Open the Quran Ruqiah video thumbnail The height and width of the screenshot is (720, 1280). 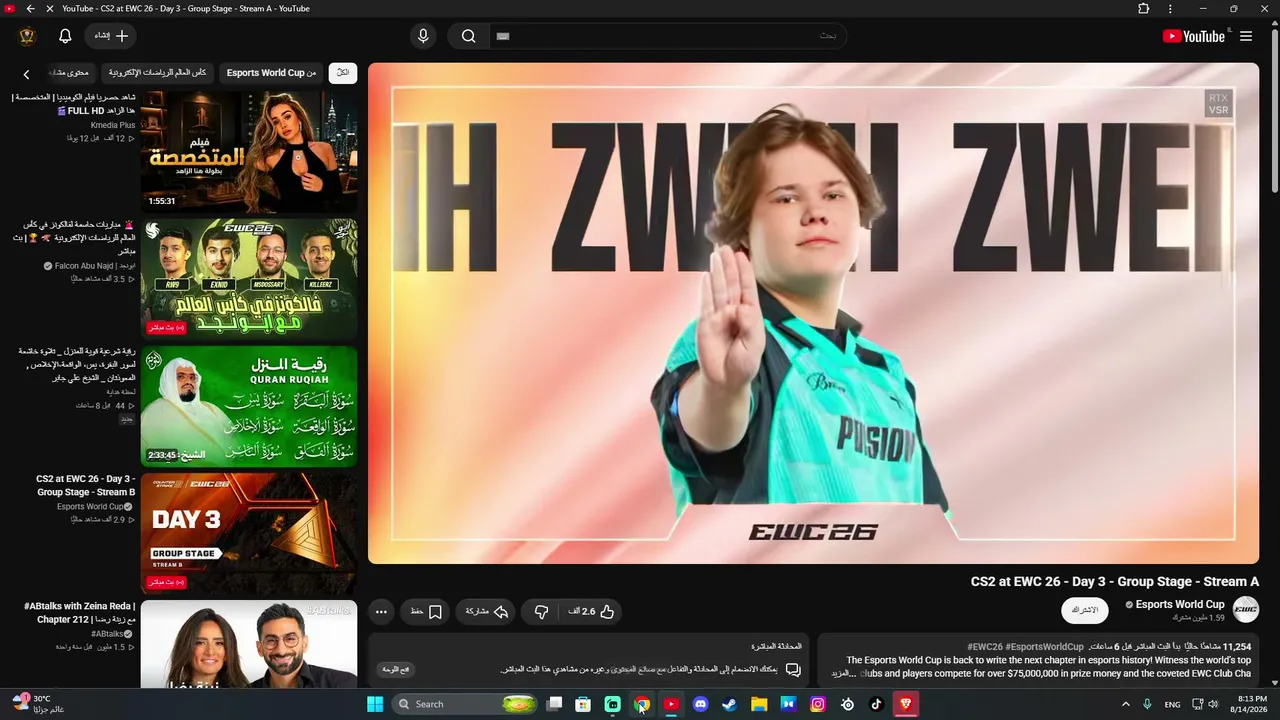pos(249,406)
